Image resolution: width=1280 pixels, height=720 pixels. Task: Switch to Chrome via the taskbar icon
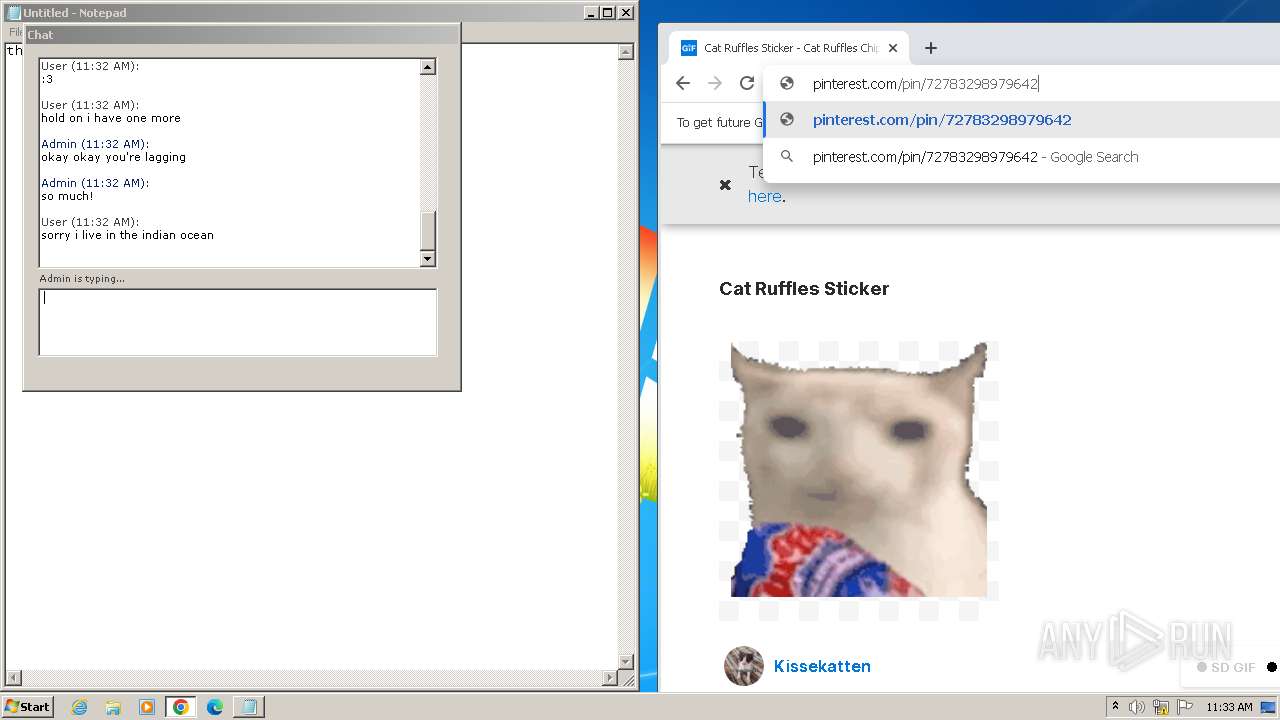tap(181, 707)
